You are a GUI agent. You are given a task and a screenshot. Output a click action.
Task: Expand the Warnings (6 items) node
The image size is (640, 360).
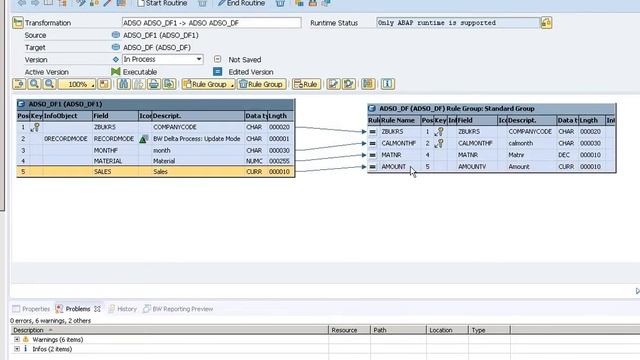[17, 340]
